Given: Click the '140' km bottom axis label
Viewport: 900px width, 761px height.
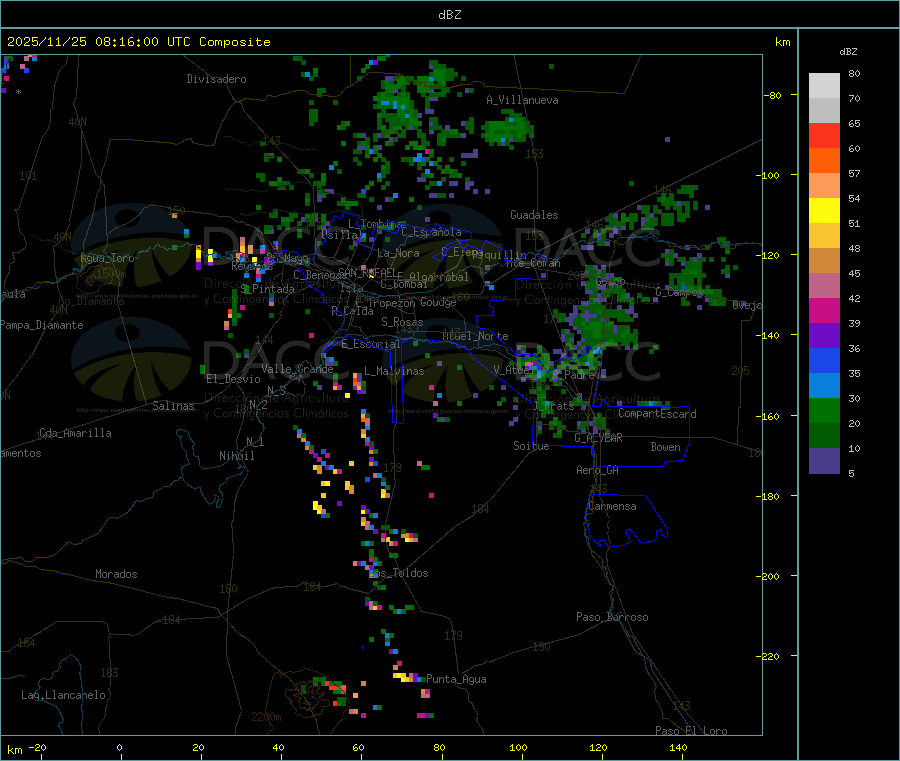Looking at the screenshot, I should pyautogui.click(x=678, y=748).
